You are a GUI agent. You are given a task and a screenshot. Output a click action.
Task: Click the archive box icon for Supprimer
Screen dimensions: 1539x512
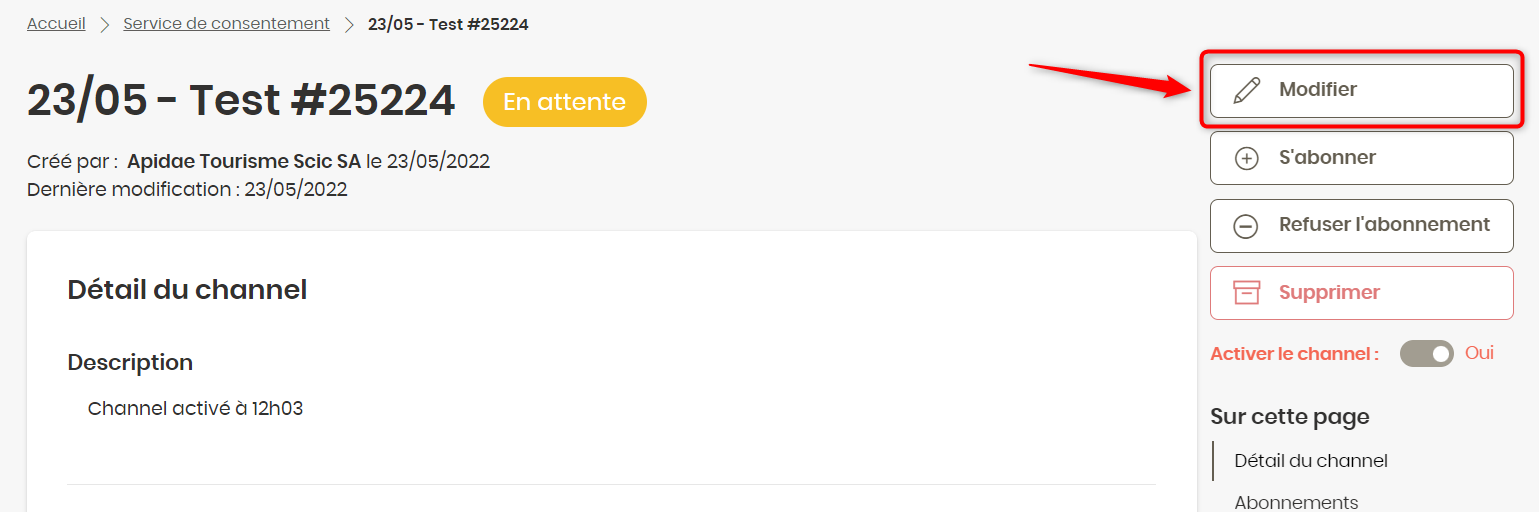point(1246,293)
